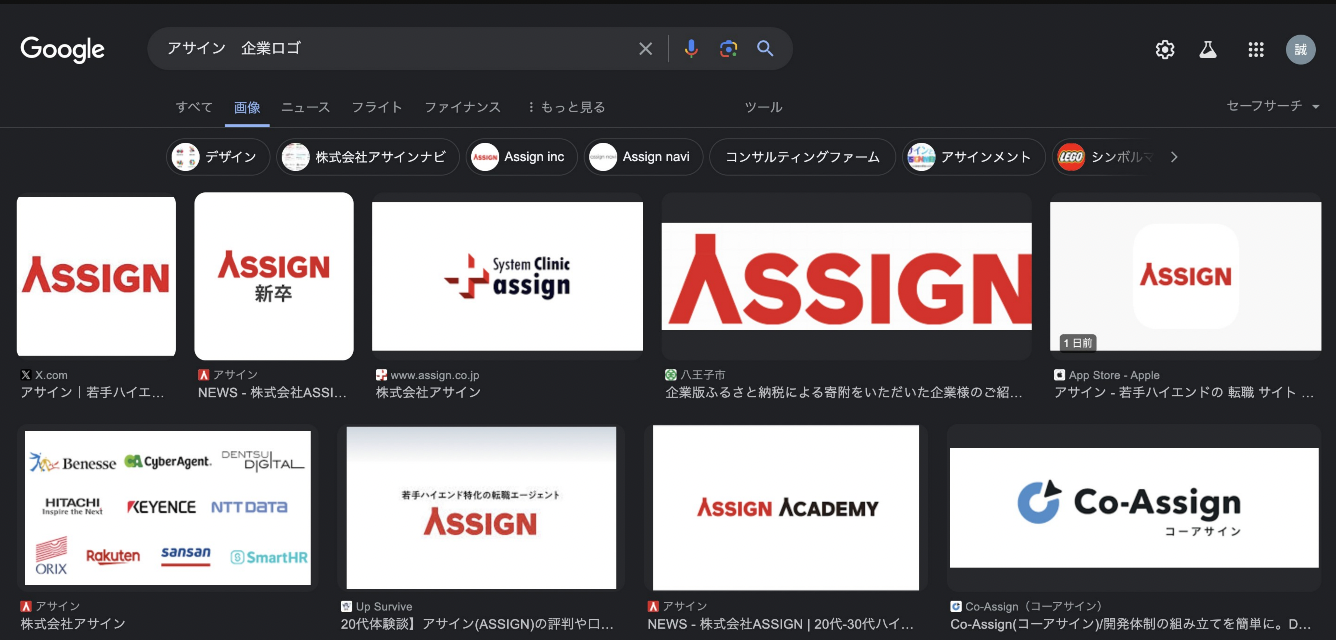Screen dimensions: 1336x640
Task: Click the assign.co.jp favicon icon
Action: pos(382,375)
